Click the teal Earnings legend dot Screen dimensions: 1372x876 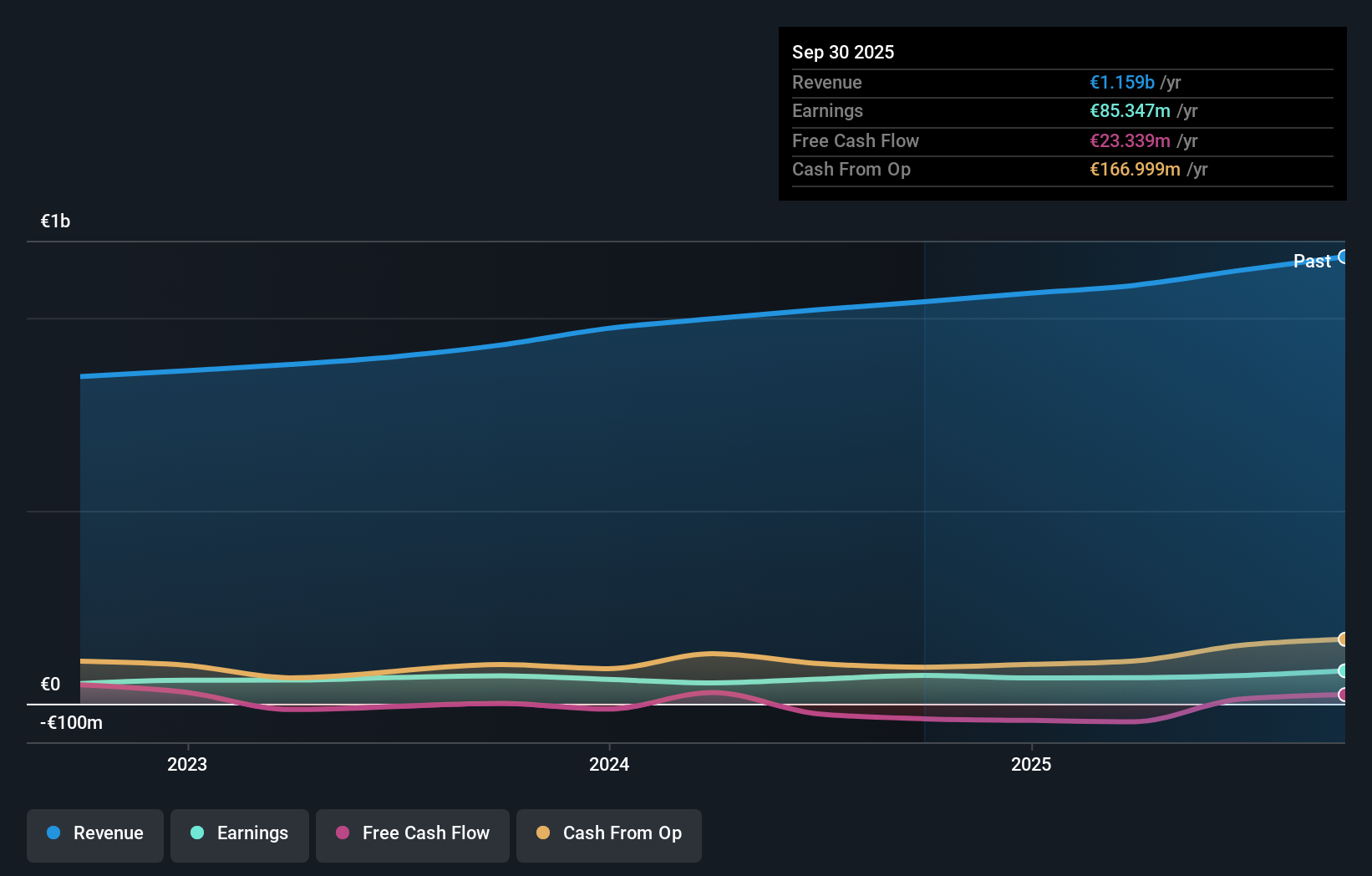(196, 833)
